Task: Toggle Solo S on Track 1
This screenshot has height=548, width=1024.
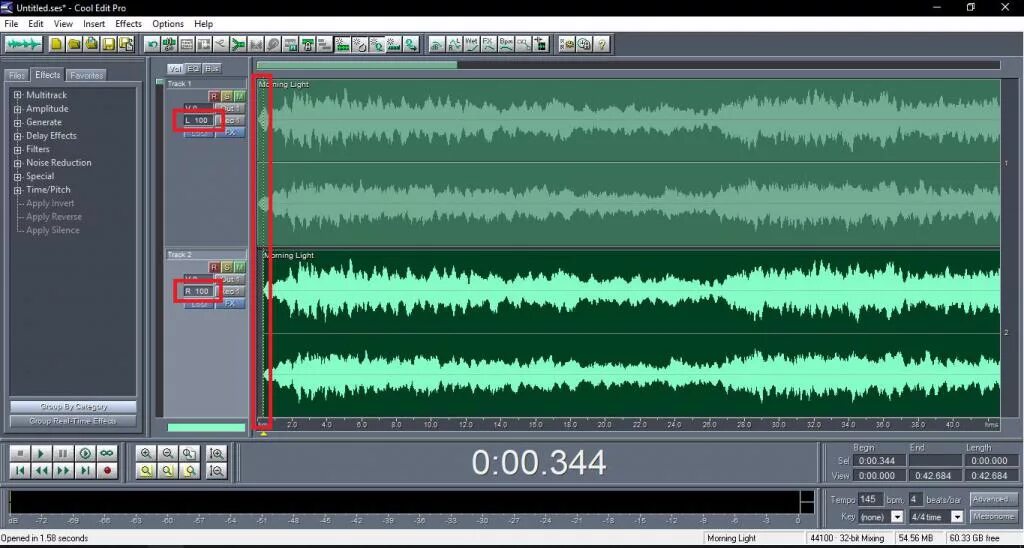Action: click(227, 96)
